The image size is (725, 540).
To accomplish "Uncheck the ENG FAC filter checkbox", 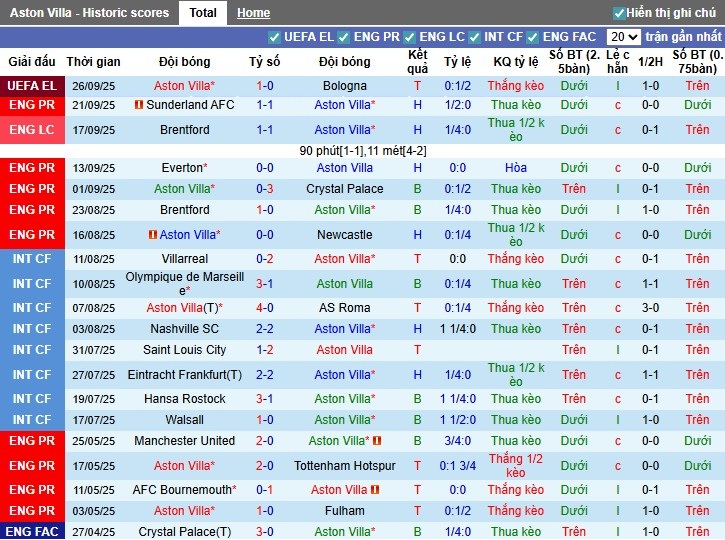I will tap(534, 37).
